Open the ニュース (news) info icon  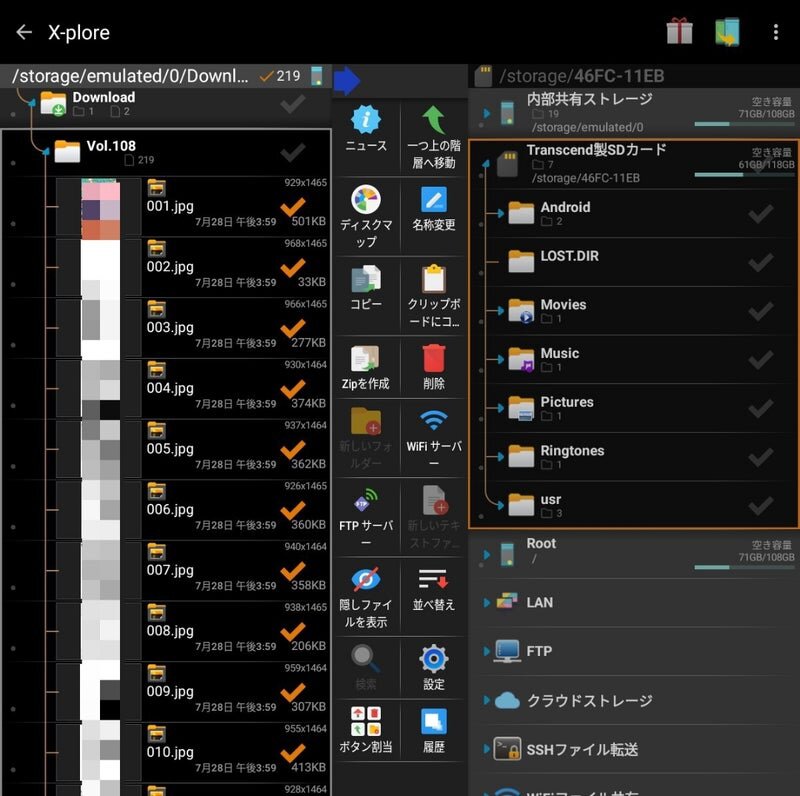(366, 120)
